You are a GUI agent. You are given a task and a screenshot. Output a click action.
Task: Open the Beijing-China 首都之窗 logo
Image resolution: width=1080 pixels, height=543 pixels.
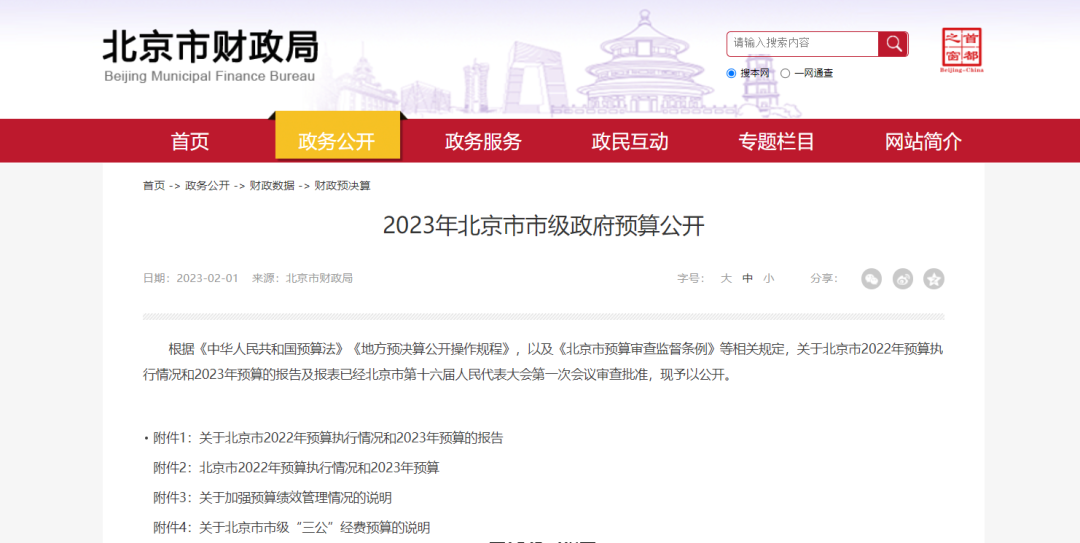tap(962, 50)
